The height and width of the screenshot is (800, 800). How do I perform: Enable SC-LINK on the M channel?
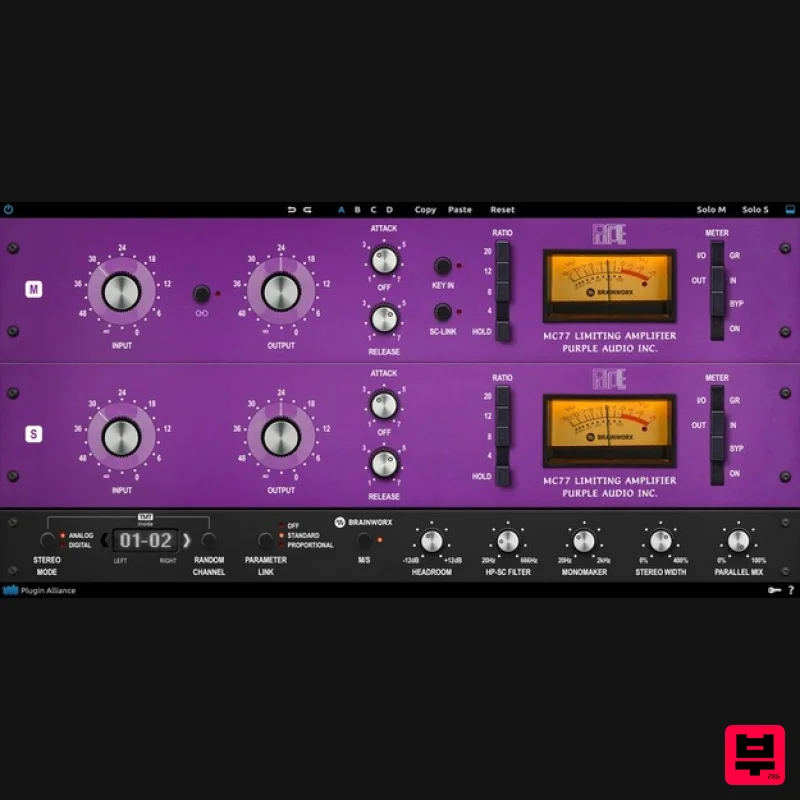442,311
